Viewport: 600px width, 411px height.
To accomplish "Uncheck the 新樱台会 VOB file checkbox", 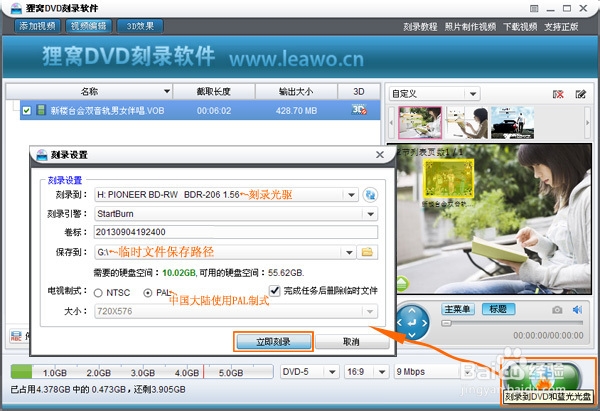I will 26,111.
